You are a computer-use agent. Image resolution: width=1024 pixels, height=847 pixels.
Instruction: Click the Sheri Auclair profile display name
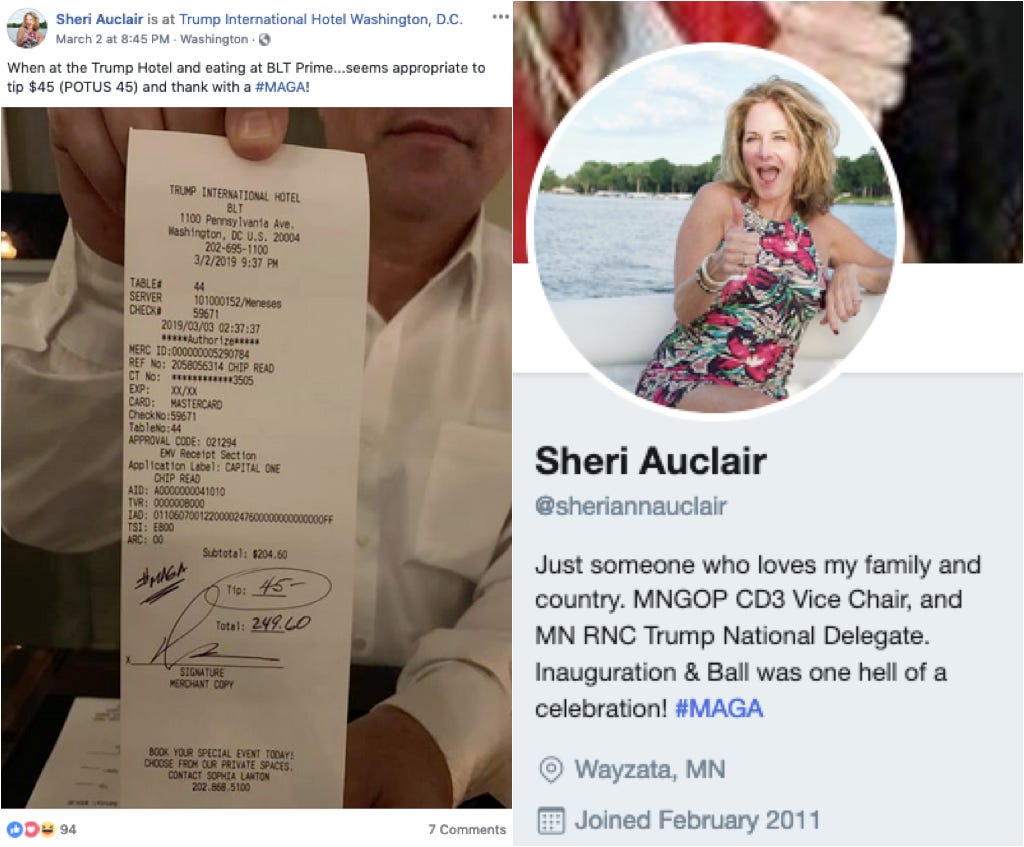(x=650, y=461)
